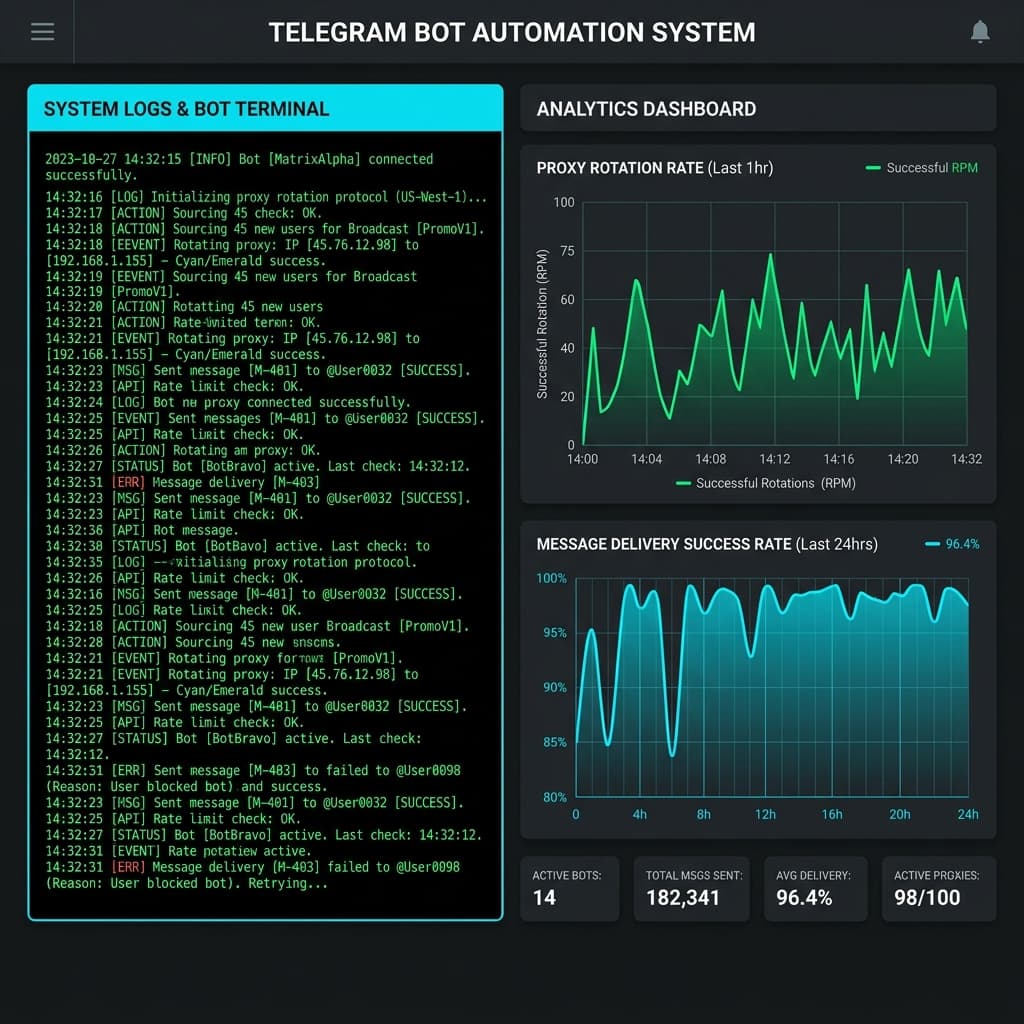Select the System Logs & Bot Terminal header
Screen dimensions: 1024x1024
point(265,108)
